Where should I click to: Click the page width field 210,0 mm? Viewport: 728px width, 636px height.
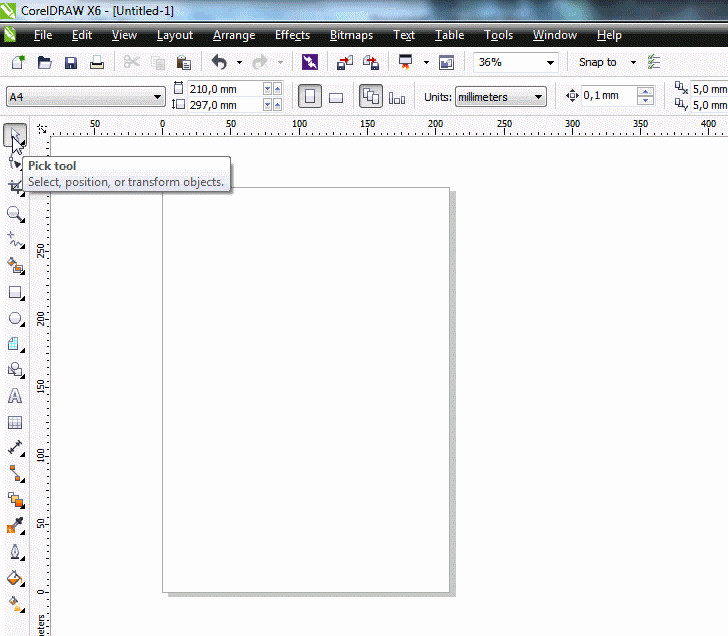point(224,89)
